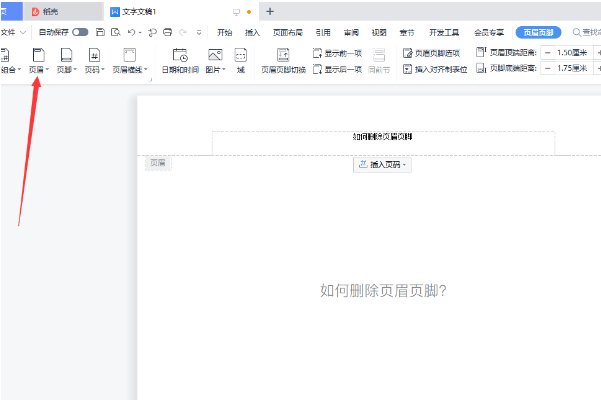This screenshot has width=601, height=400.
Task: Click the monitor icon on document tab
Action: (x=236, y=12)
